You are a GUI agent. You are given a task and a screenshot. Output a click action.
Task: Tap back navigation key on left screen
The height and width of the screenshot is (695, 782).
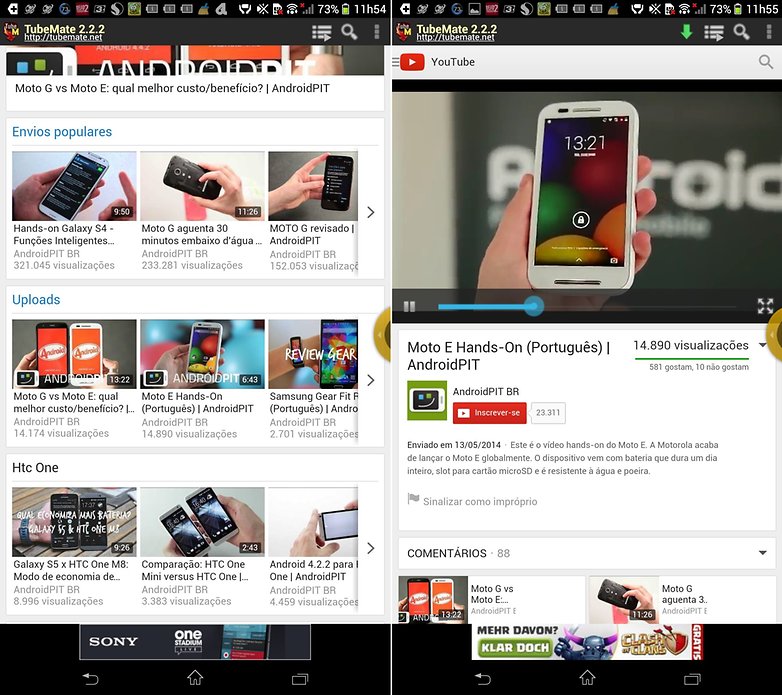pyautogui.click(x=90, y=679)
